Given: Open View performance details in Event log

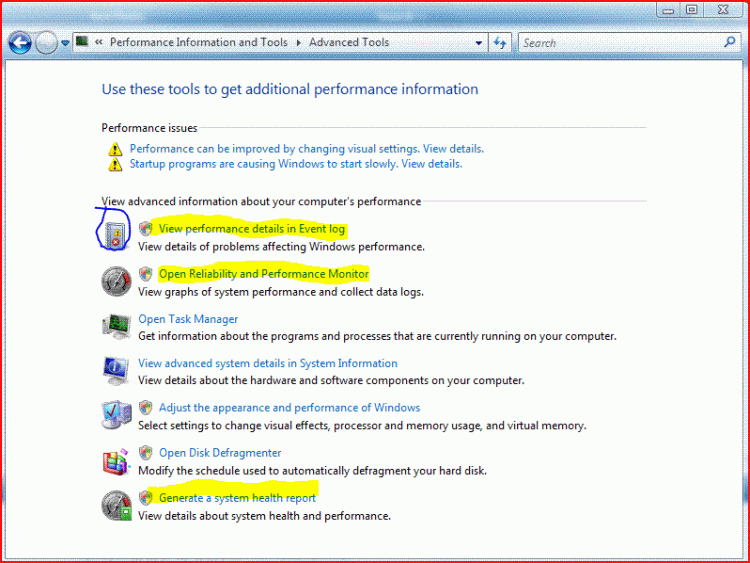Looking at the screenshot, I should [x=252, y=229].
